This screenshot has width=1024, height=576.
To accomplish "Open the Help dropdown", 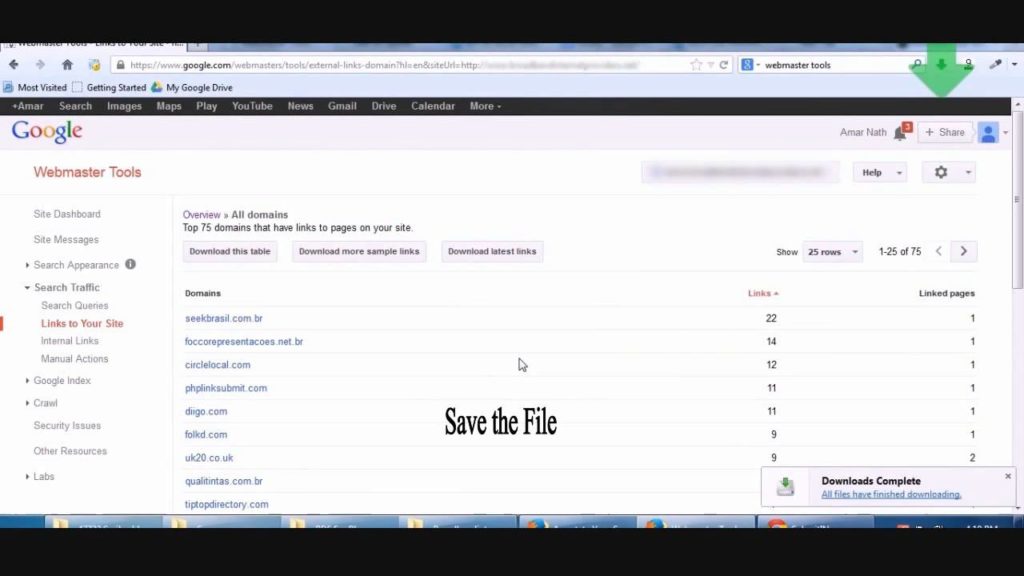I will (x=880, y=172).
